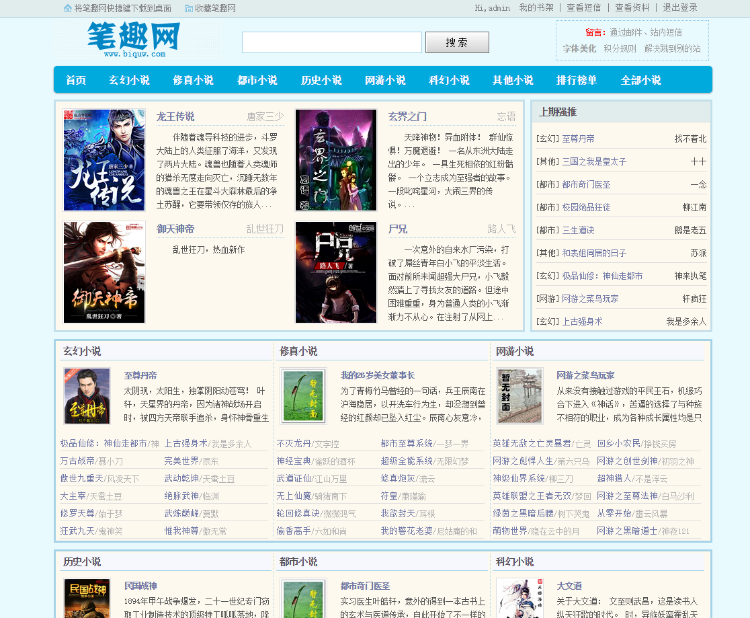Open 完美世界 in 玄幻小说 list

(x=181, y=461)
